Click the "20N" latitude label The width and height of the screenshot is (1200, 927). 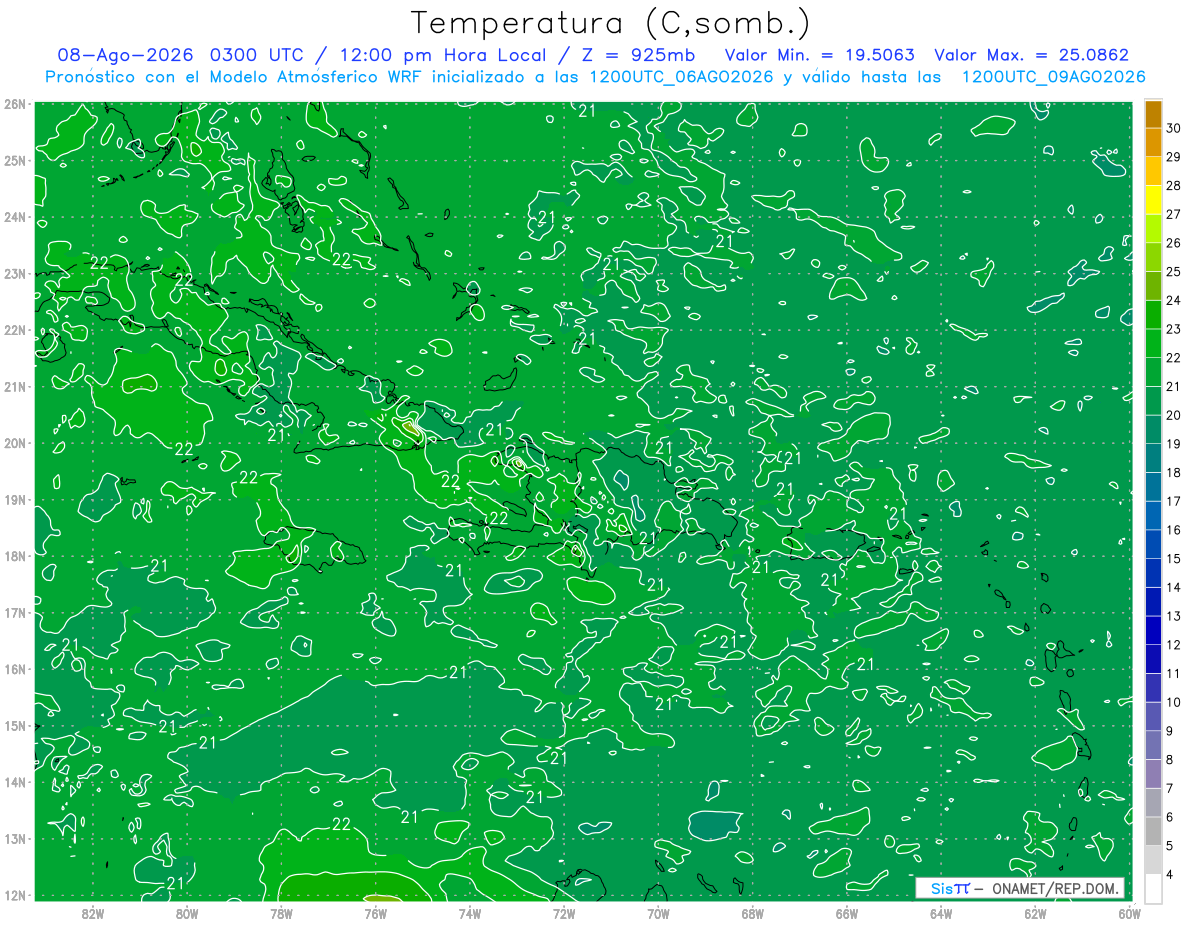pos(14,443)
